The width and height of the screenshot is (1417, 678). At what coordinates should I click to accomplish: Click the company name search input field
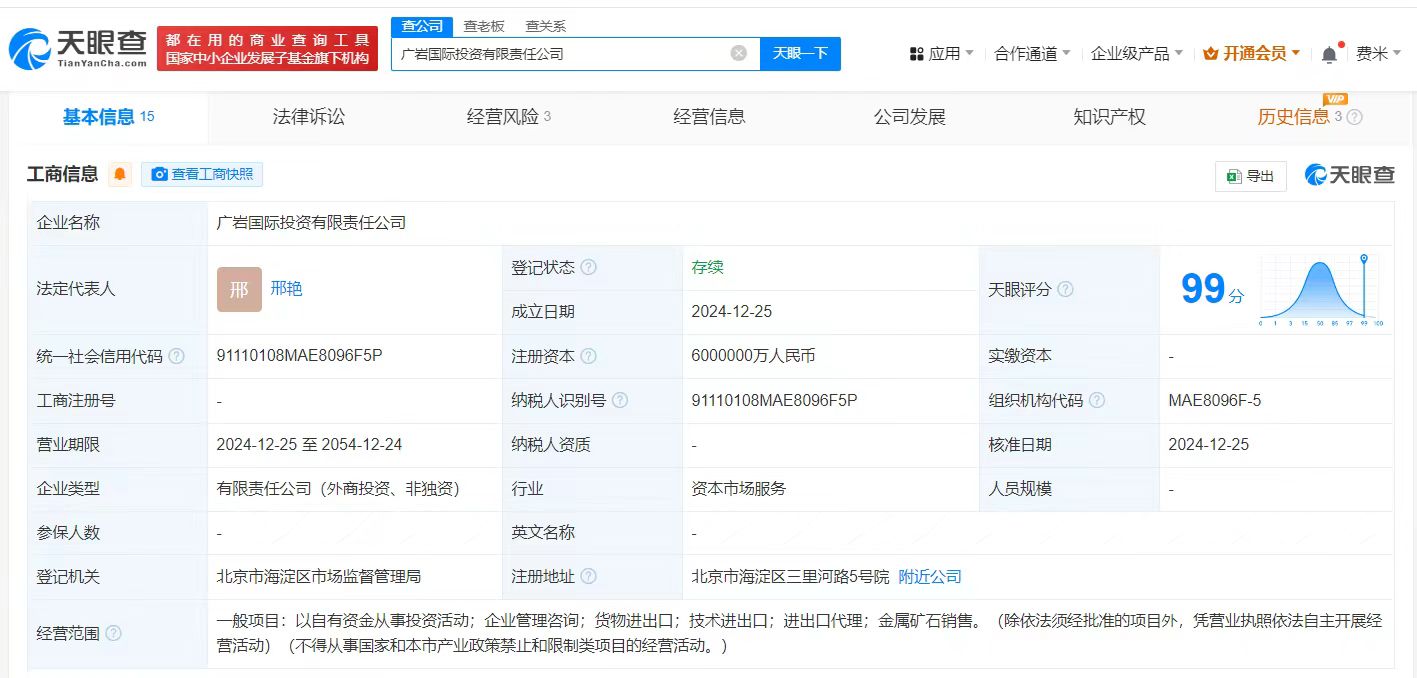pyautogui.click(x=560, y=54)
